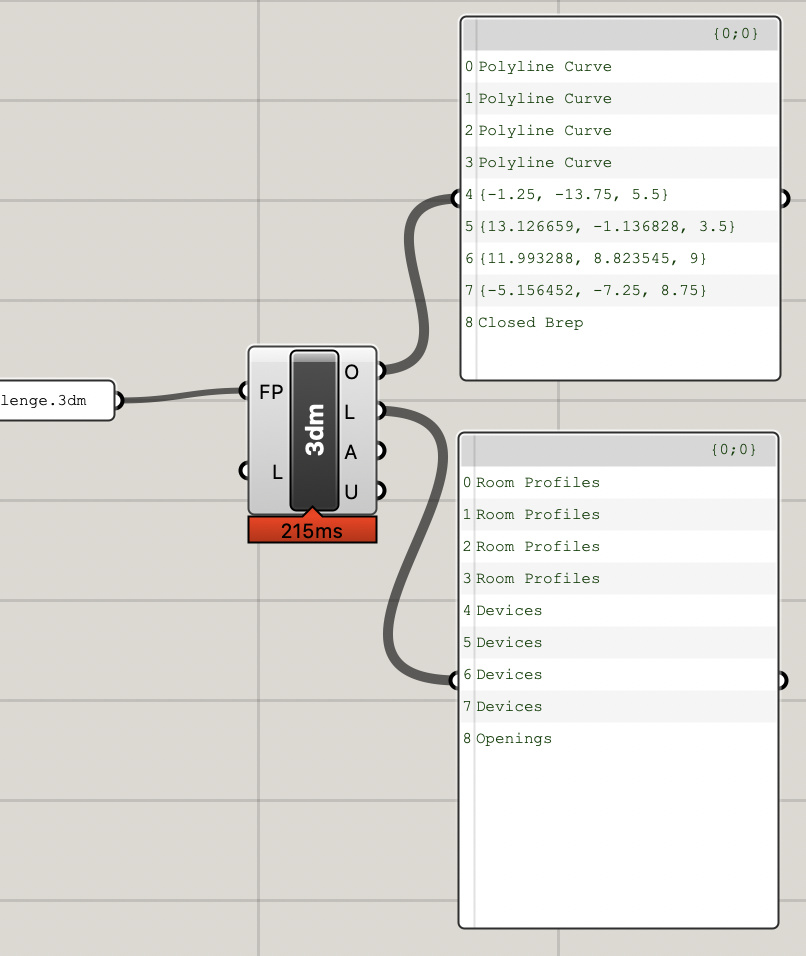The image size is (806, 956).
Task: Click the A output on the 3dm component
Action: 352,452
